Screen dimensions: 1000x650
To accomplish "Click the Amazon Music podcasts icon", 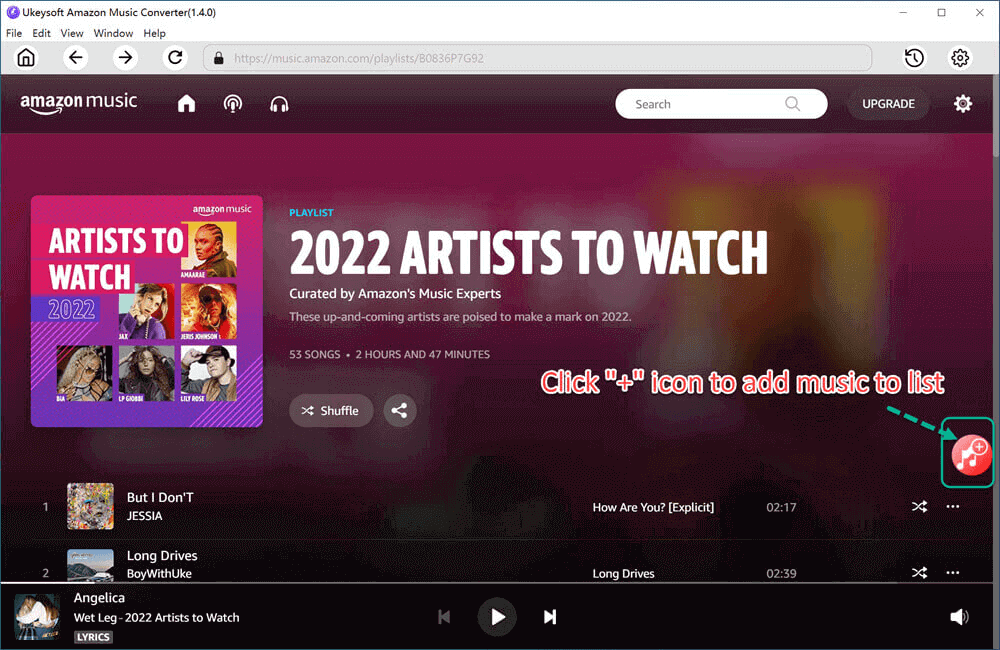I will click(233, 103).
